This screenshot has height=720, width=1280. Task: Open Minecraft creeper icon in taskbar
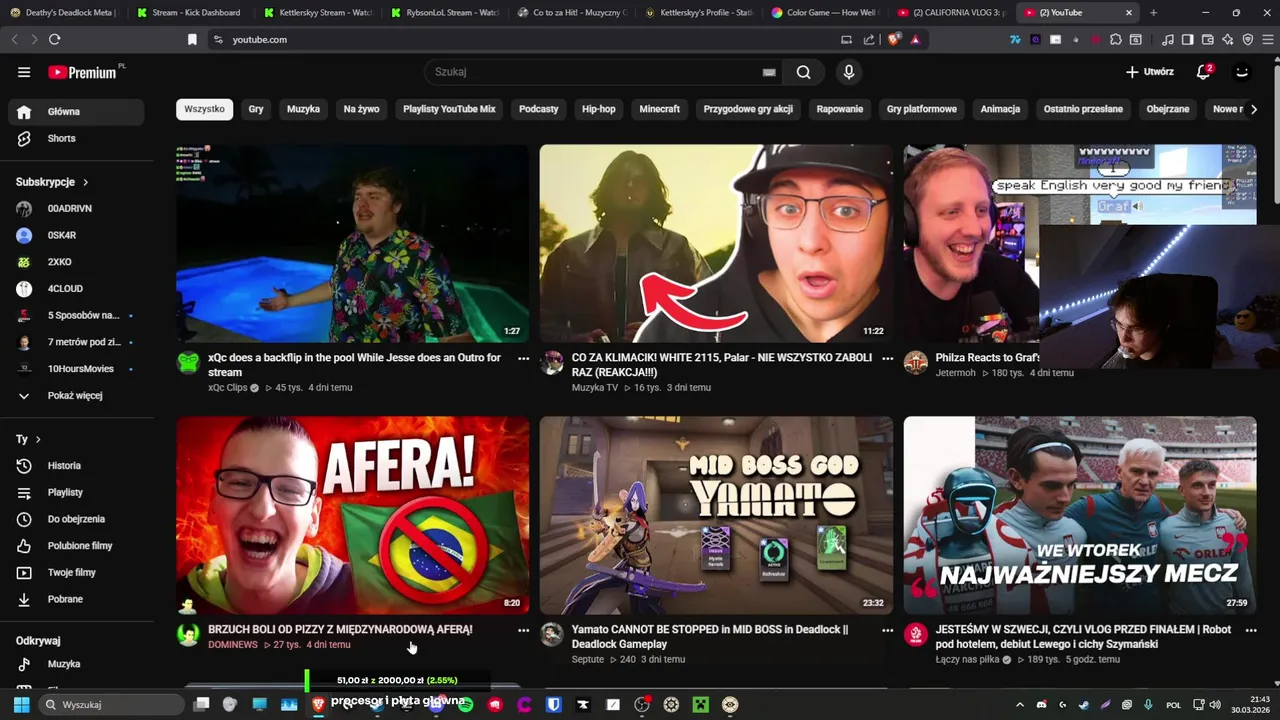(701, 705)
